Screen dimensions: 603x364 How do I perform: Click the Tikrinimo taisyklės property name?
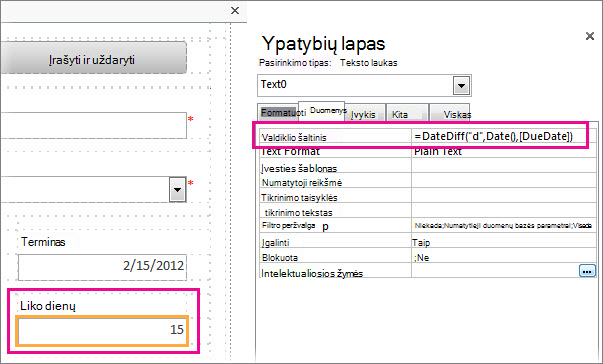point(300,198)
